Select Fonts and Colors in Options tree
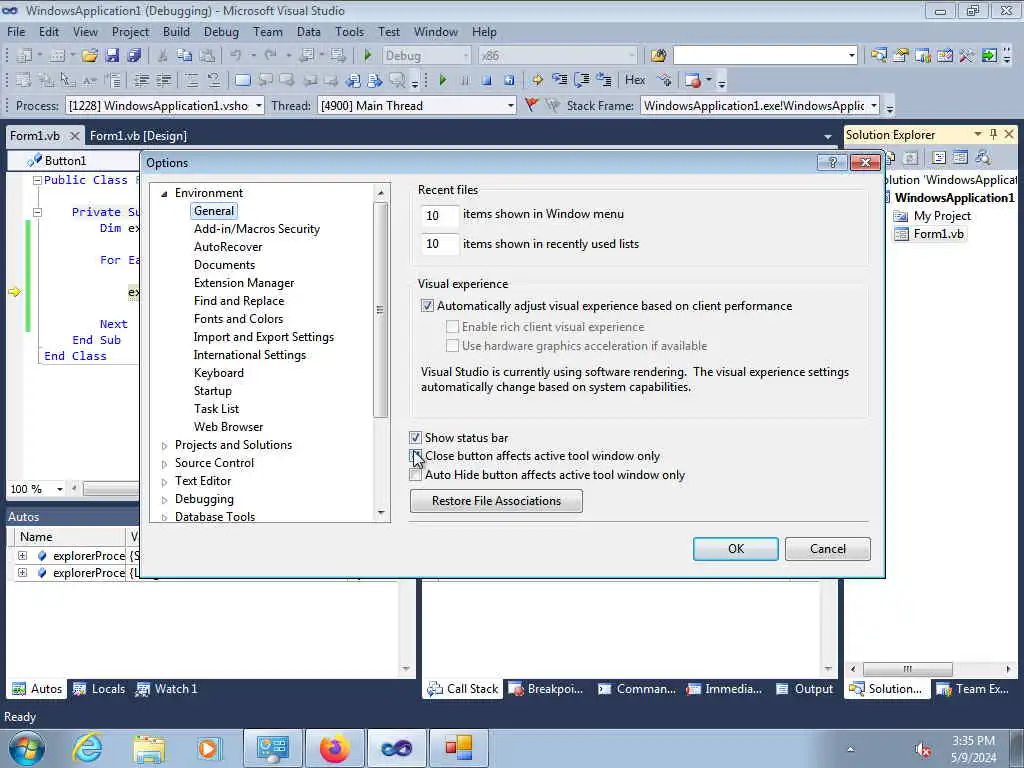 tap(238, 319)
